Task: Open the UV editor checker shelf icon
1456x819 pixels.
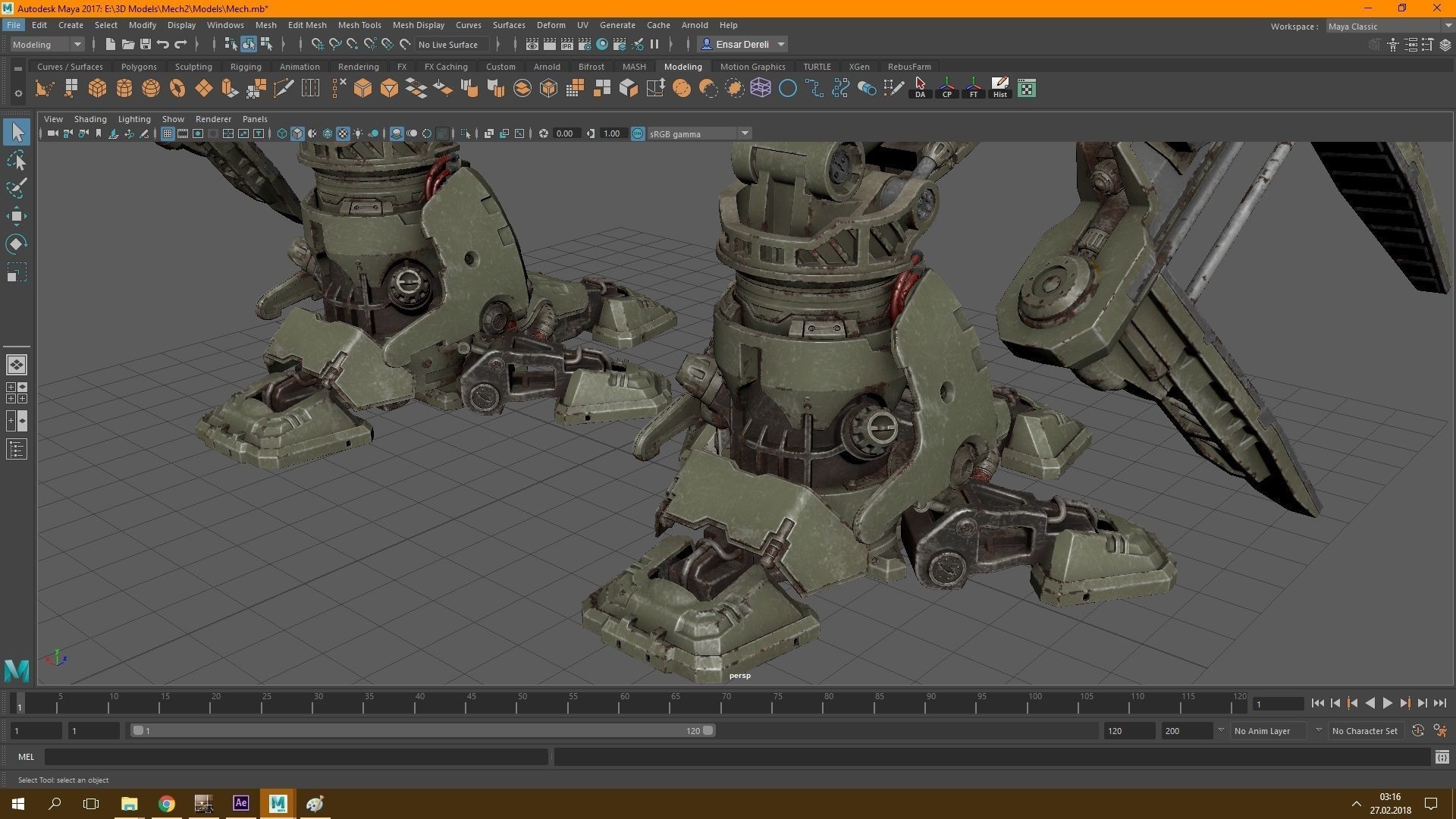Action: (1027, 89)
